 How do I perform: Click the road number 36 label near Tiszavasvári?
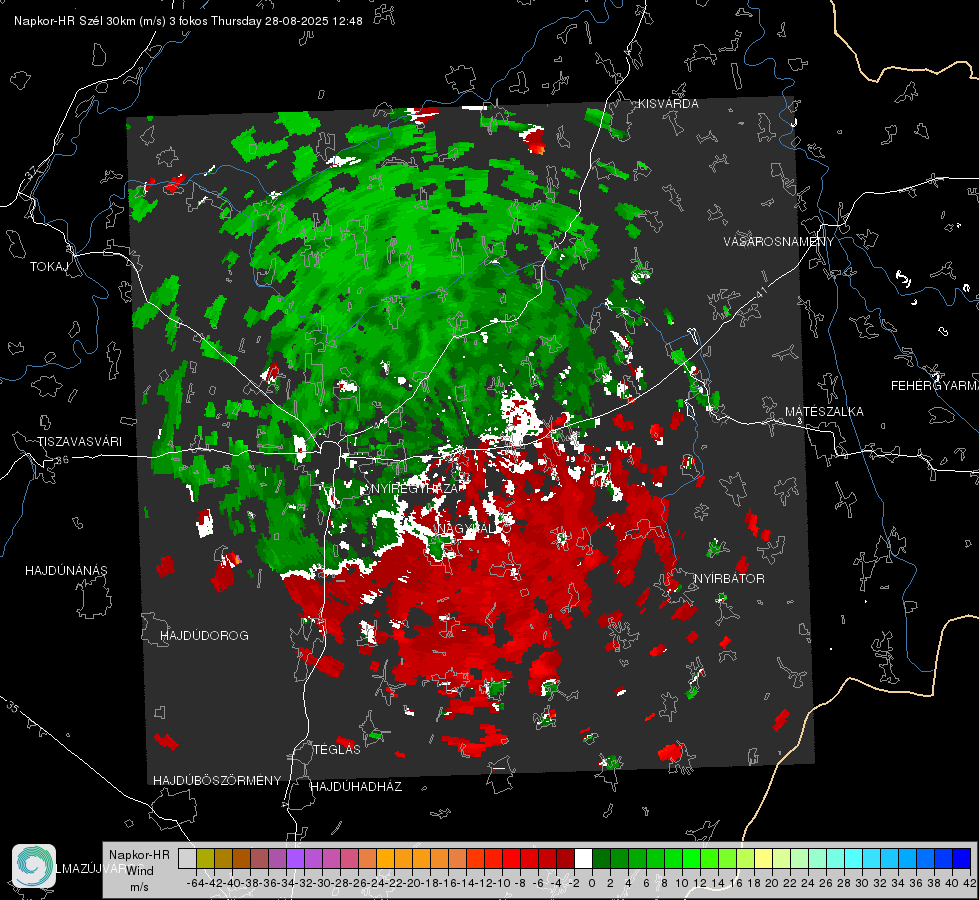click(62, 460)
